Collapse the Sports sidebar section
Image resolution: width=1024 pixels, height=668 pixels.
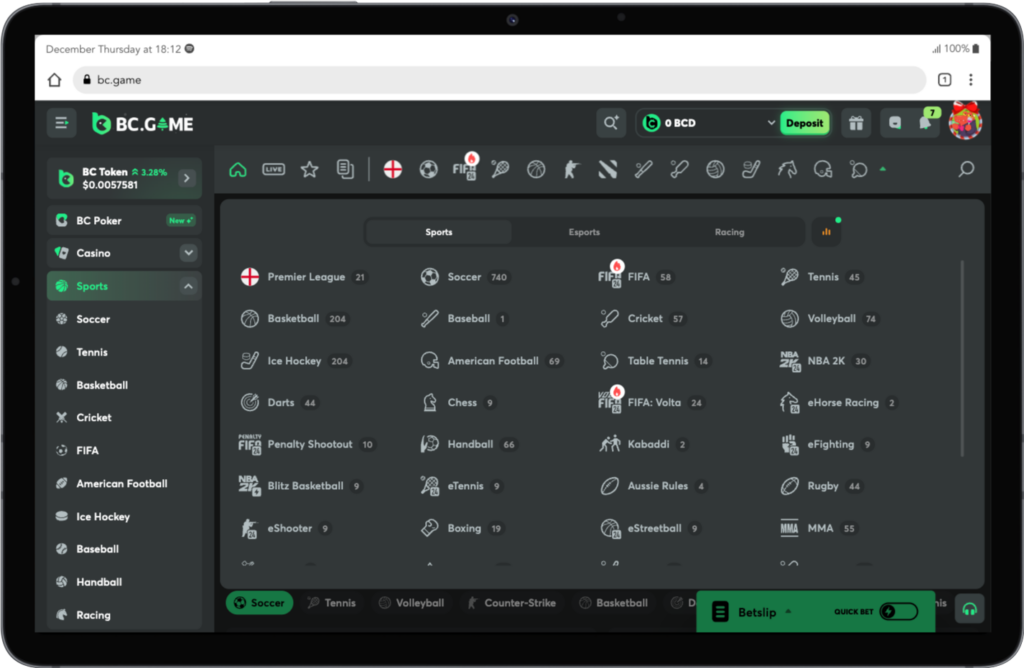(x=188, y=286)
